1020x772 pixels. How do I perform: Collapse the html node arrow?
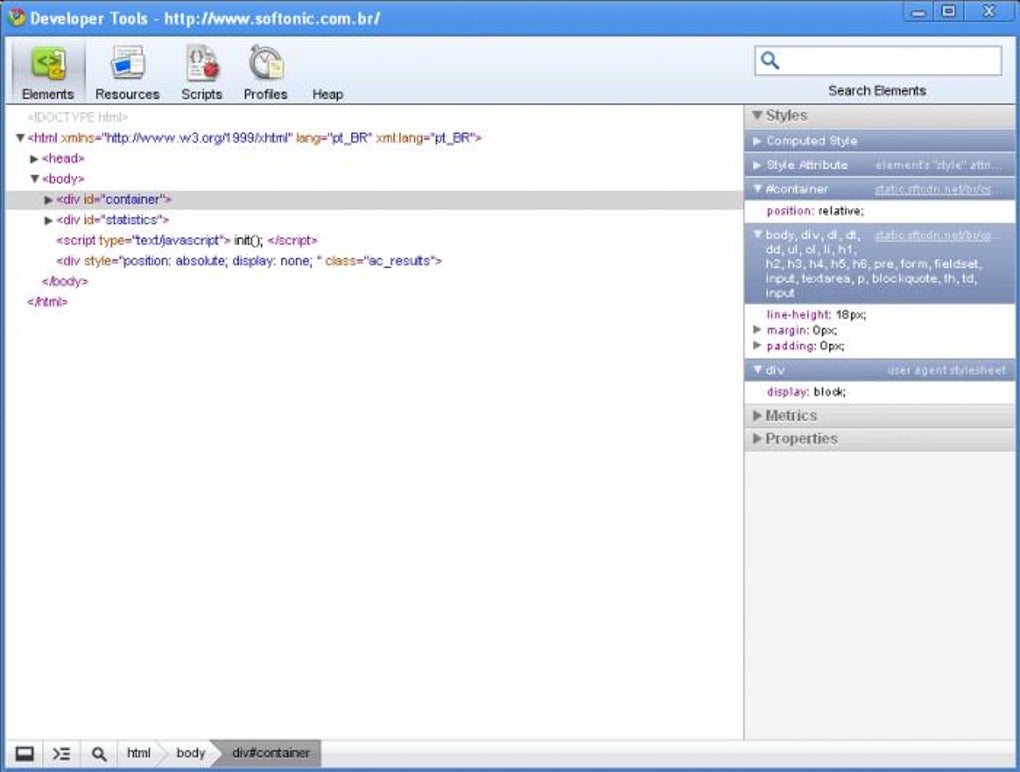pos(20,138)
